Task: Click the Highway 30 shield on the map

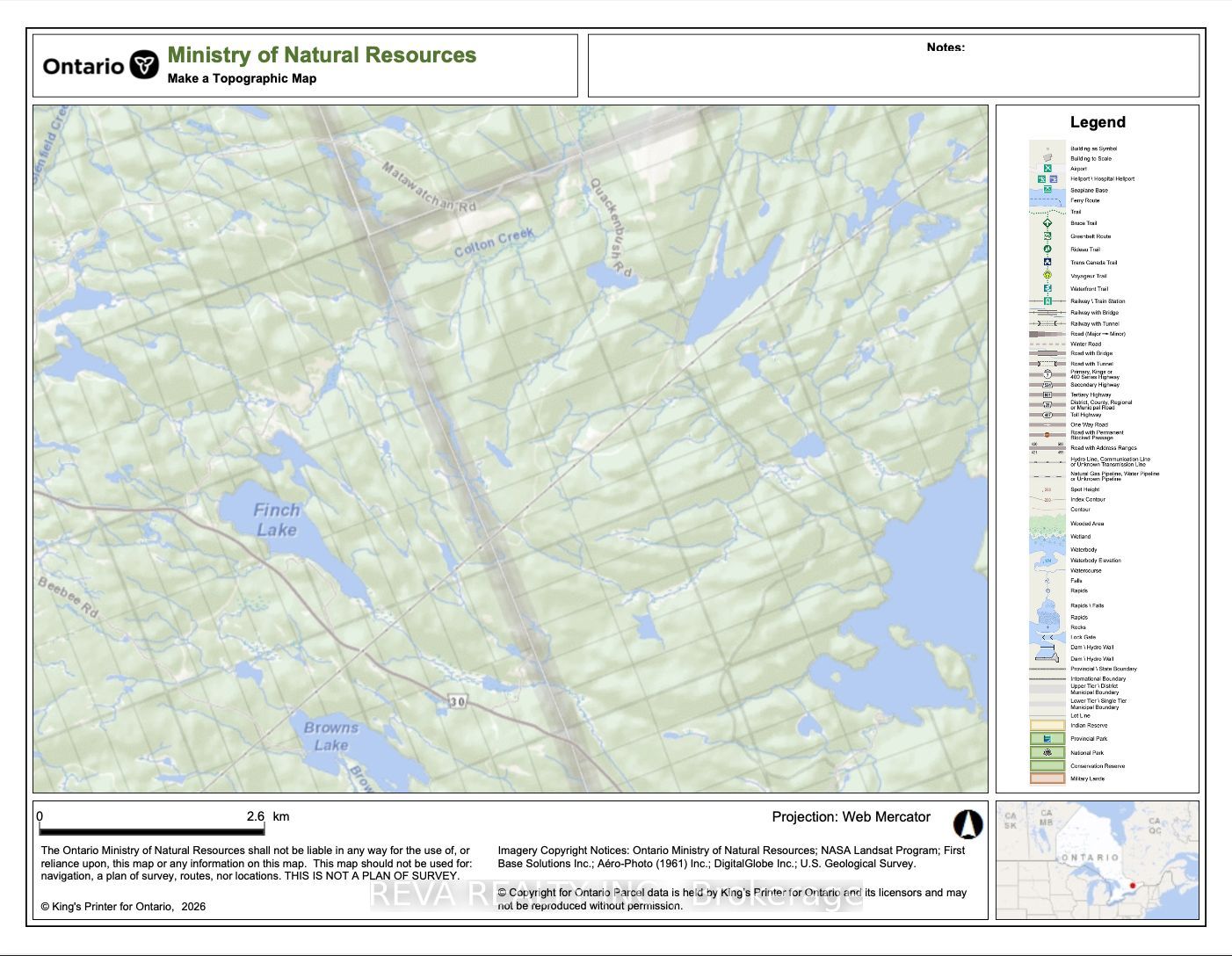Action: (x=457, y=701)
